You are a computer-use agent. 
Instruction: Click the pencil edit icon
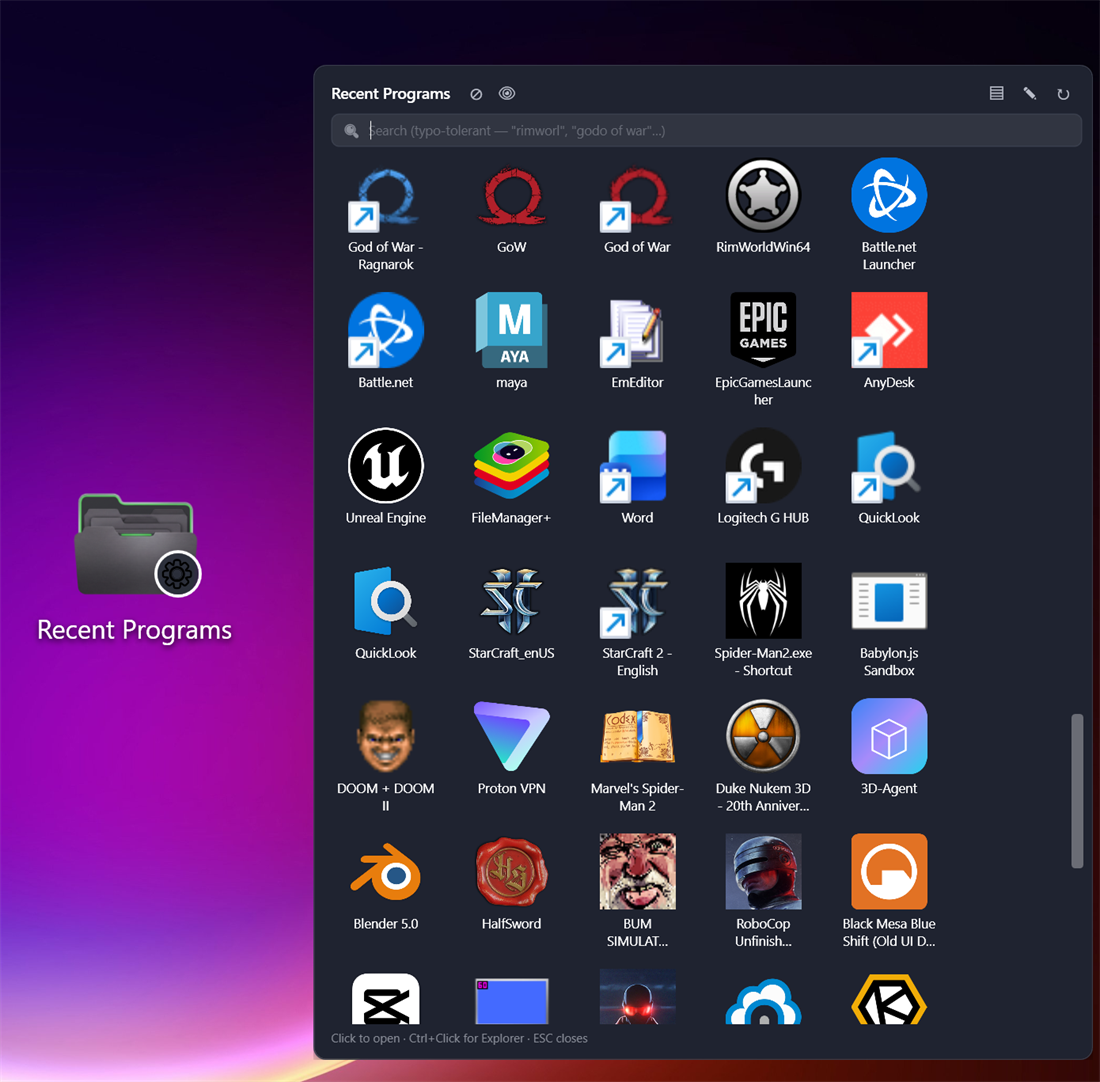point(1029,93)
